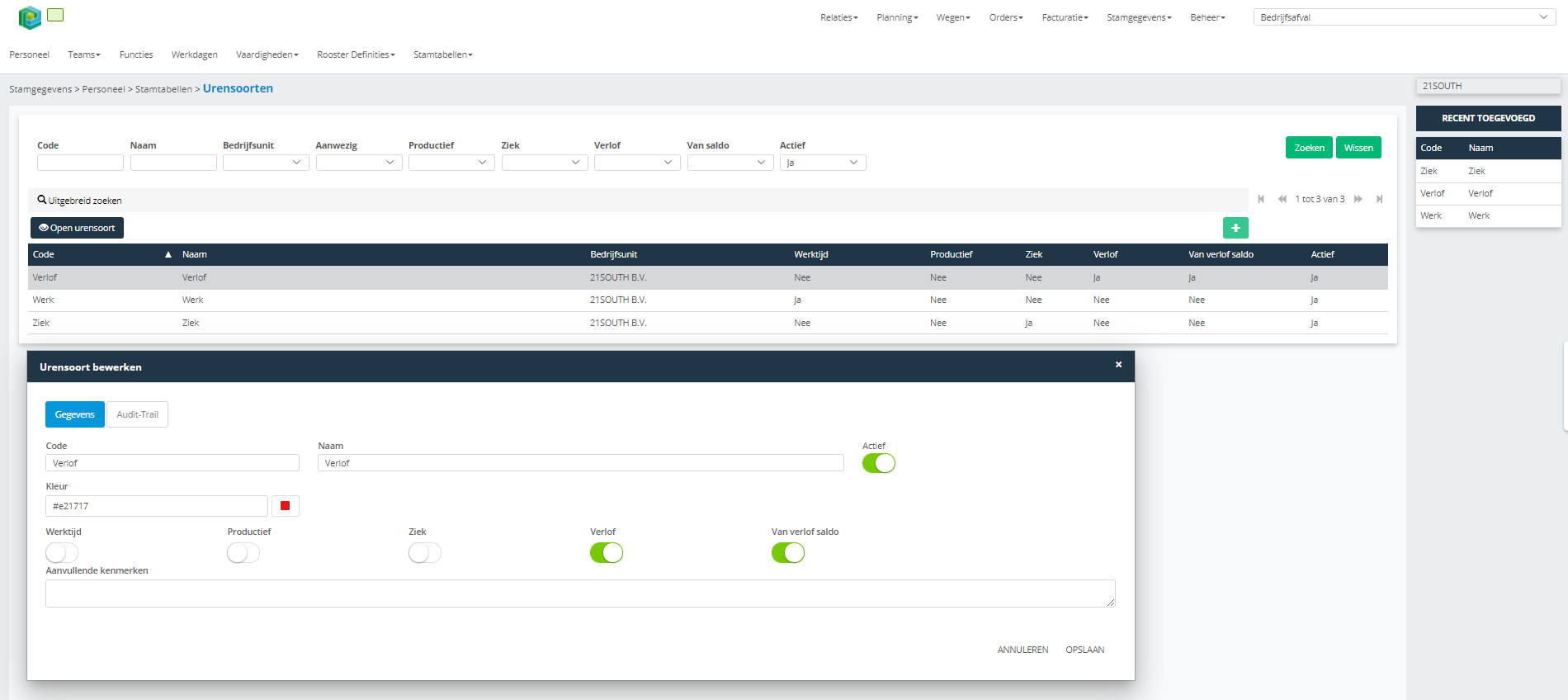1568x700 pixels.
Task: Click the magnifier icon of Uitgebreid zoeken
Action: (x=42, y=200)
